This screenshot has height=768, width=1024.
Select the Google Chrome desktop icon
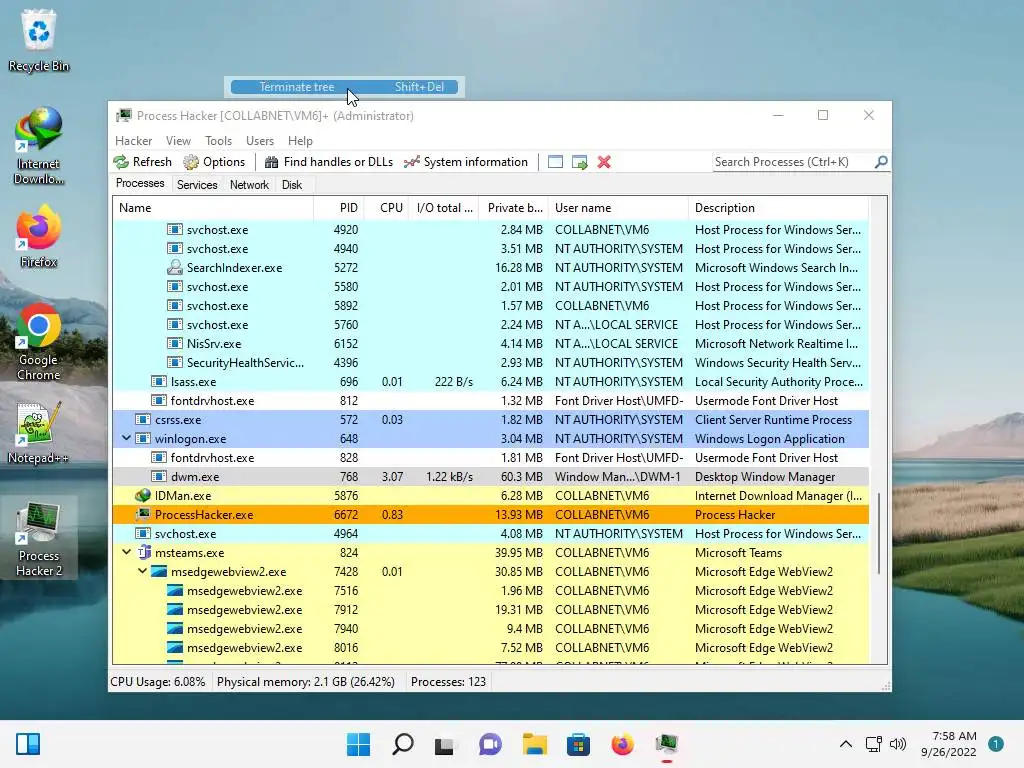(x=39, y=342)
